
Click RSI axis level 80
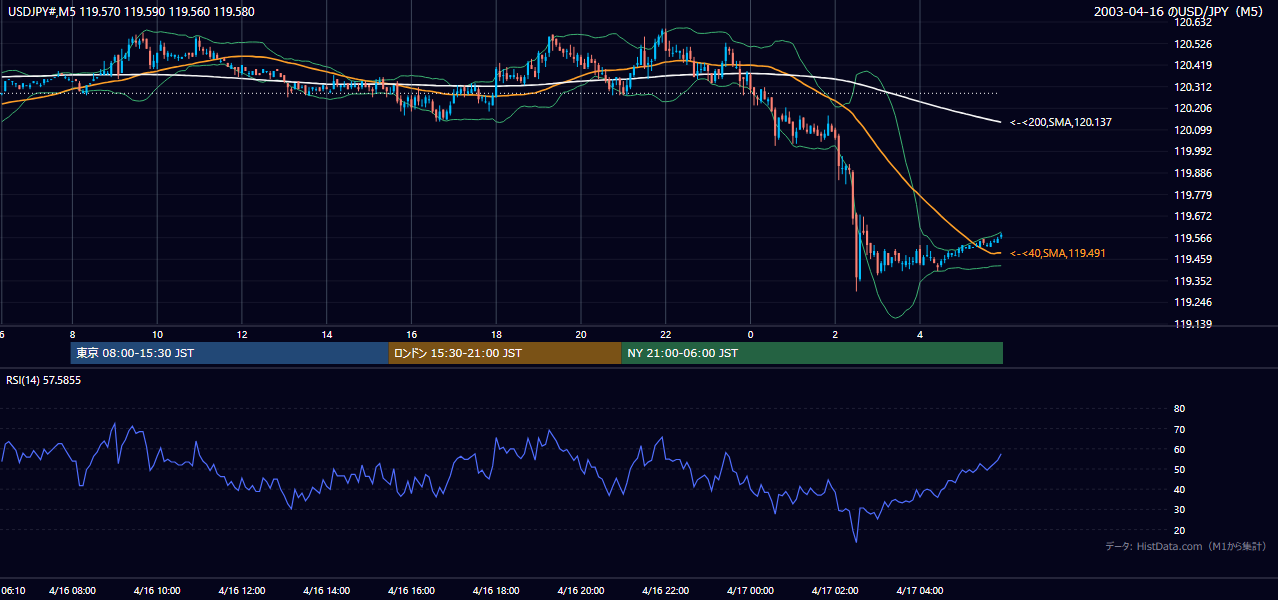[1179, 409]
